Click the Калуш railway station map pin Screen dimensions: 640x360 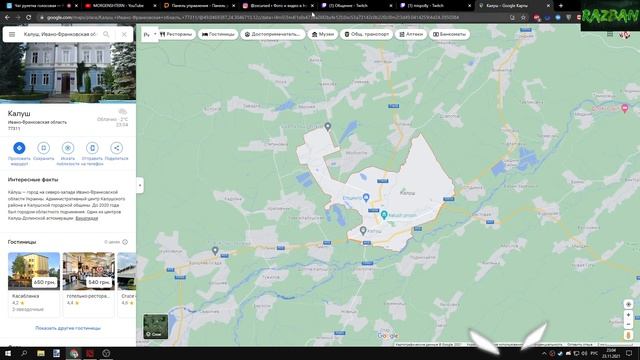click(363, 231)
